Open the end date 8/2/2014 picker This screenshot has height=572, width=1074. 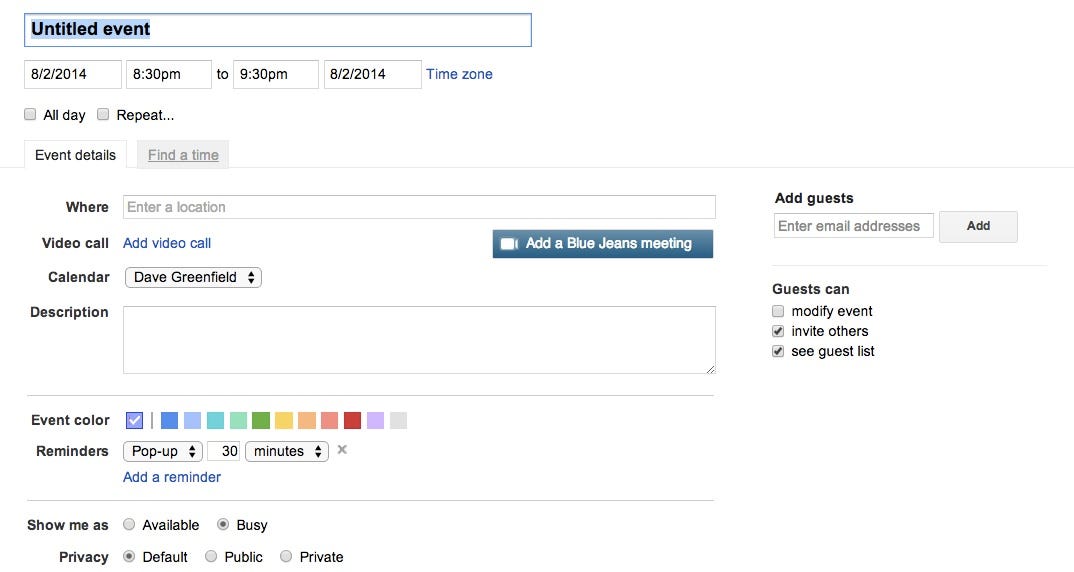(x=373, y=74)
